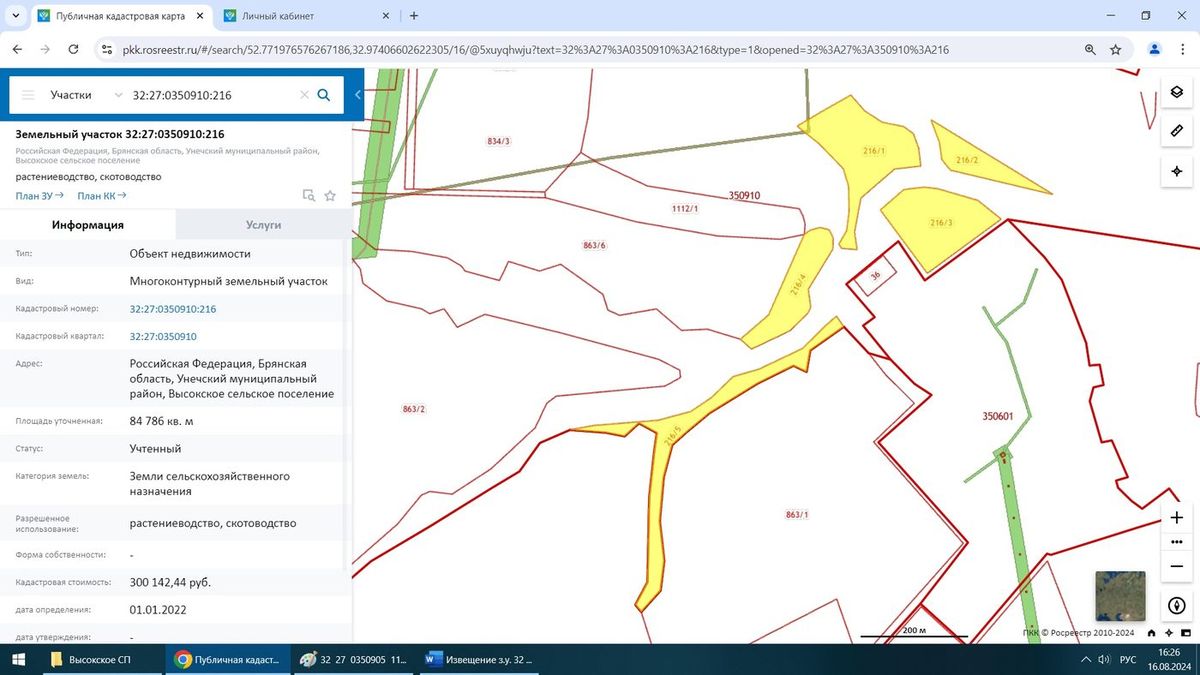Click the fullscreen window icon at the map's bottom
Viewport: 1200px width, 675px height.
click(1186, 633)
